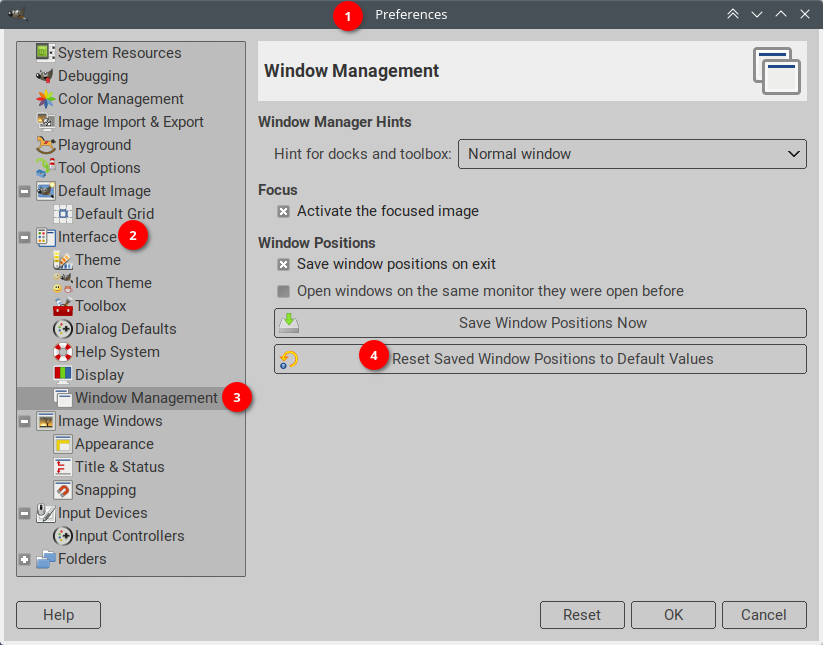Click the red Toolbox icon
The height and width of the screenshot is (645, 823).
(x=62, y=306)
